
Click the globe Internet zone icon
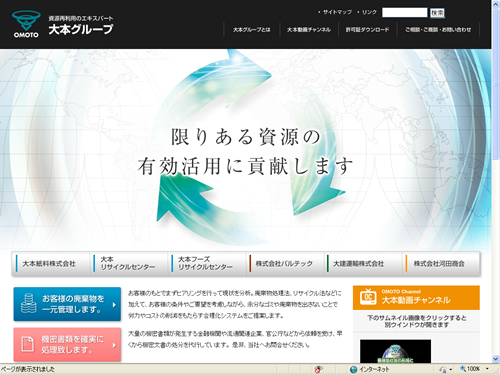353,369
